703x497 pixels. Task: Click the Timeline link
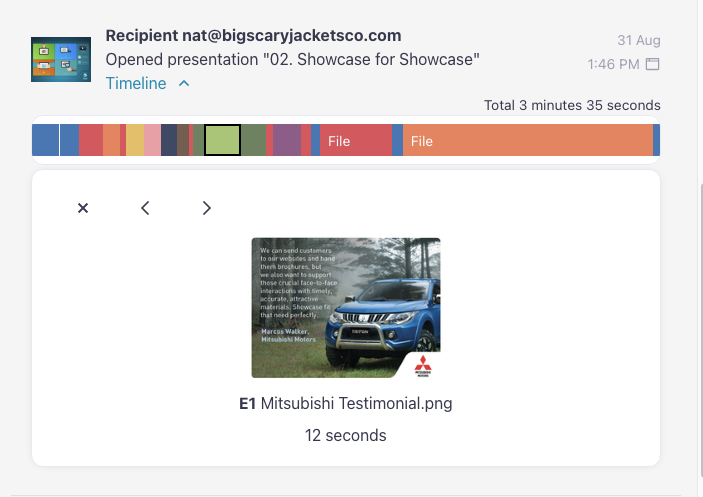pyautogui.click(x=136, y=83)
